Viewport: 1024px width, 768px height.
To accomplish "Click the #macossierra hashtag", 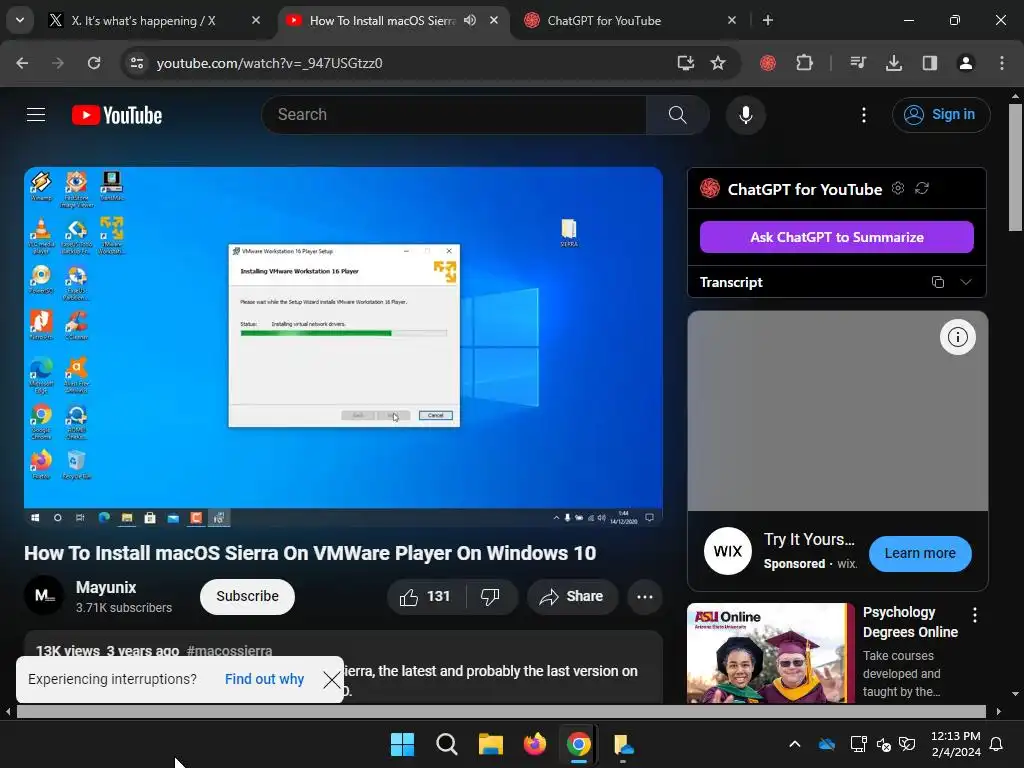I will tap(229, 650).
